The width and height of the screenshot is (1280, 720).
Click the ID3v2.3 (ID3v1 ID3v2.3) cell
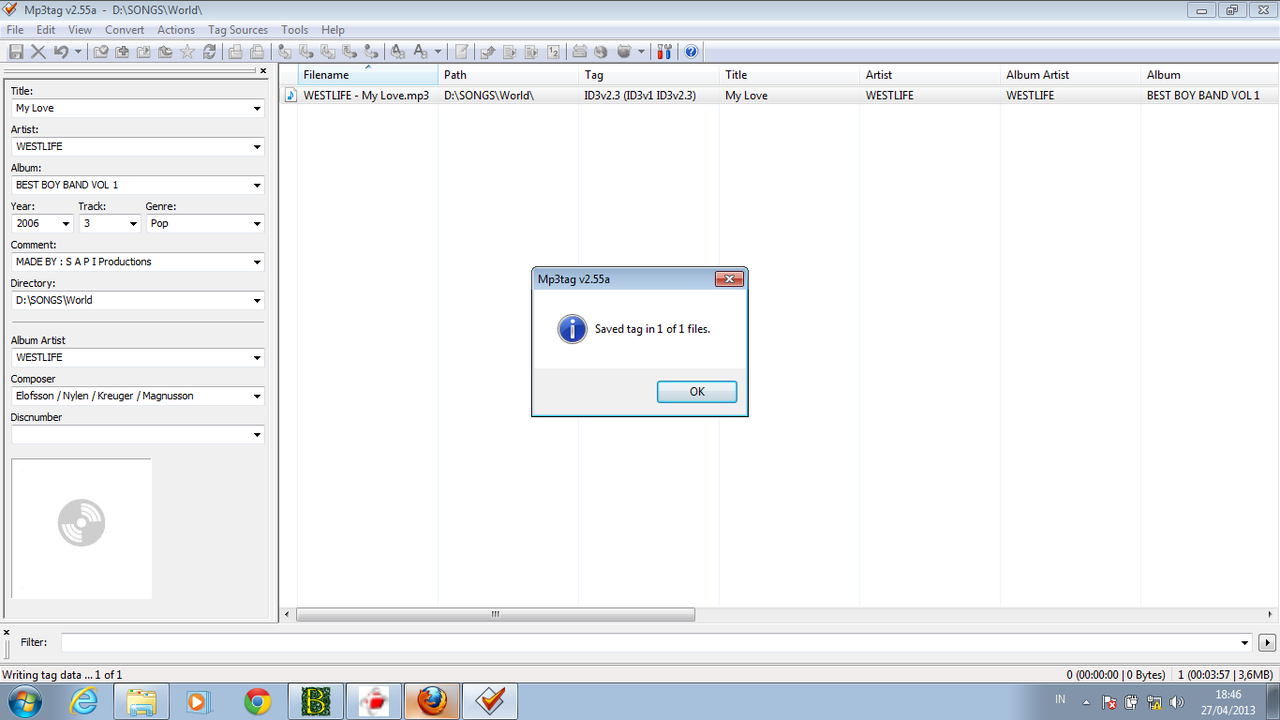[x=640, y=95]
